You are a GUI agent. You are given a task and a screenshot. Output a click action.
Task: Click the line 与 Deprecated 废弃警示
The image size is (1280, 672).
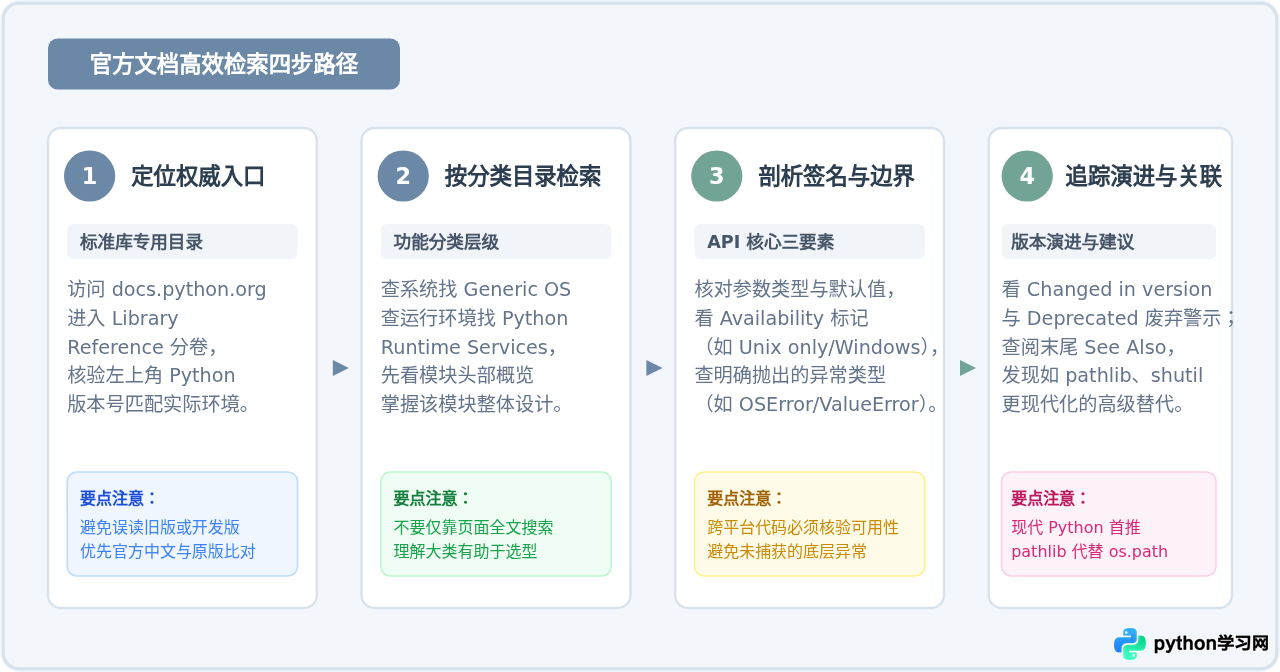pyautogui.click(x=1120, y=319)
